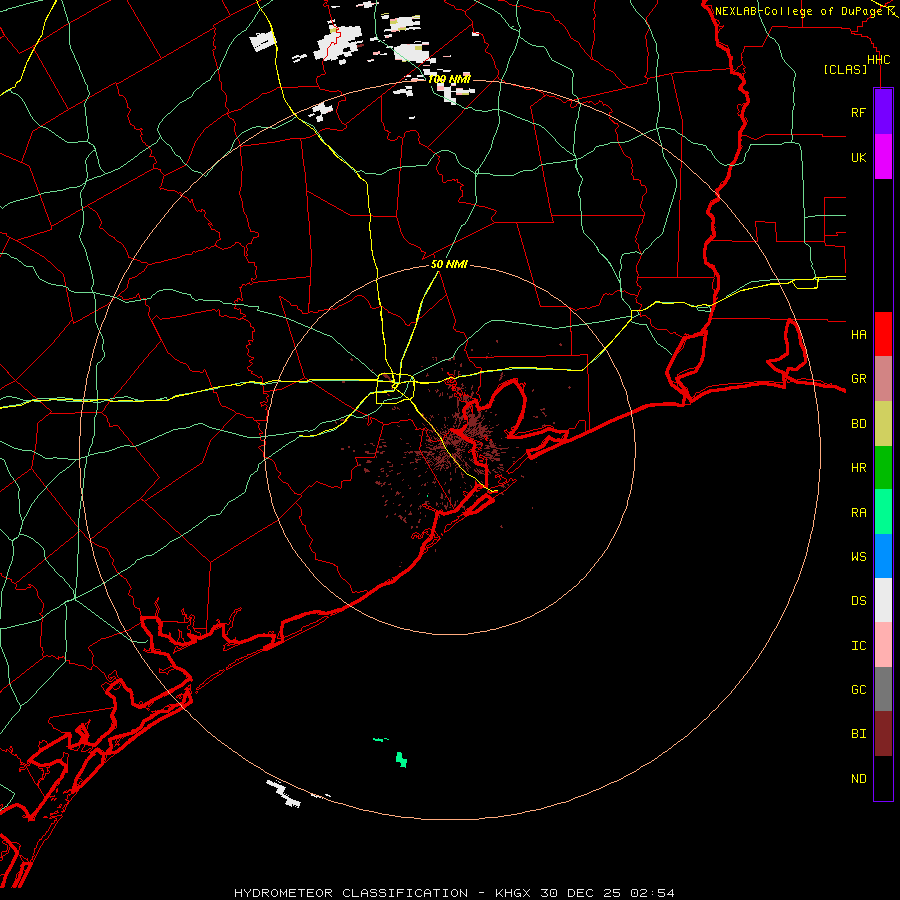Screen dimensions: 900x900
Task: Click the UK magenta legend swatch
Action: coord(883,157)
